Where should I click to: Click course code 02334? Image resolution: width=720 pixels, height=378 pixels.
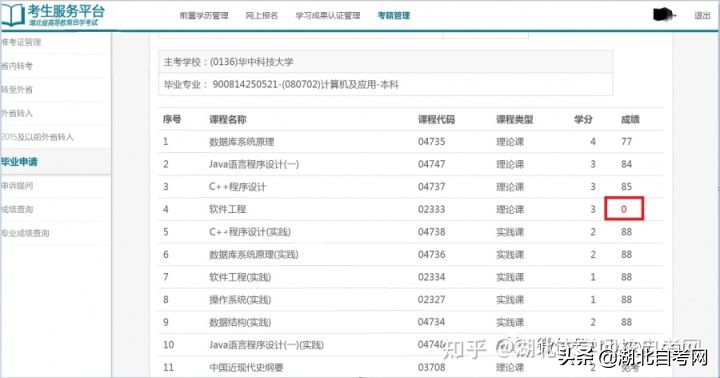pos(432,277)
